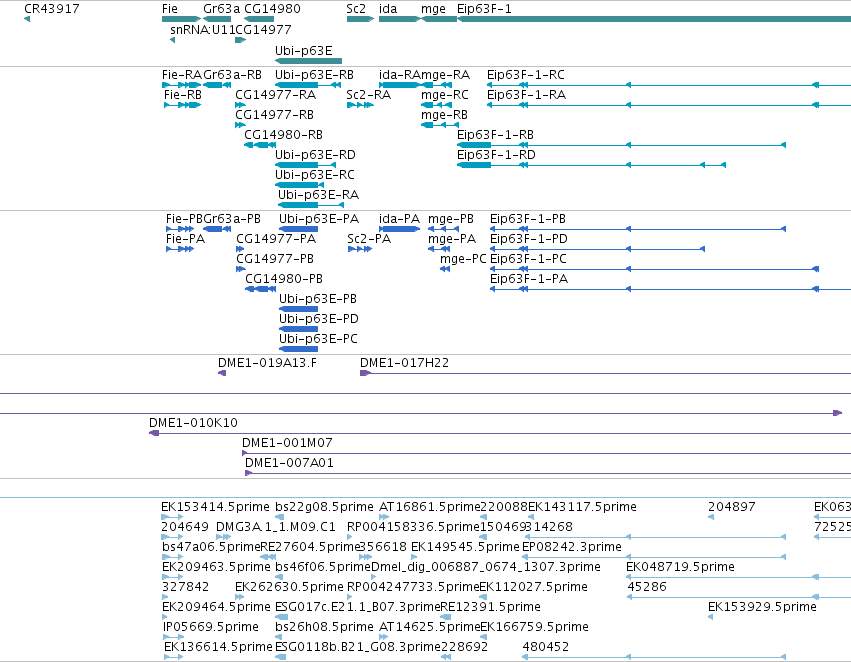The height and width of the screenshot is (662, 851).
Task: Select the IP05669.5prime EST label
Action: click(211, 627)
